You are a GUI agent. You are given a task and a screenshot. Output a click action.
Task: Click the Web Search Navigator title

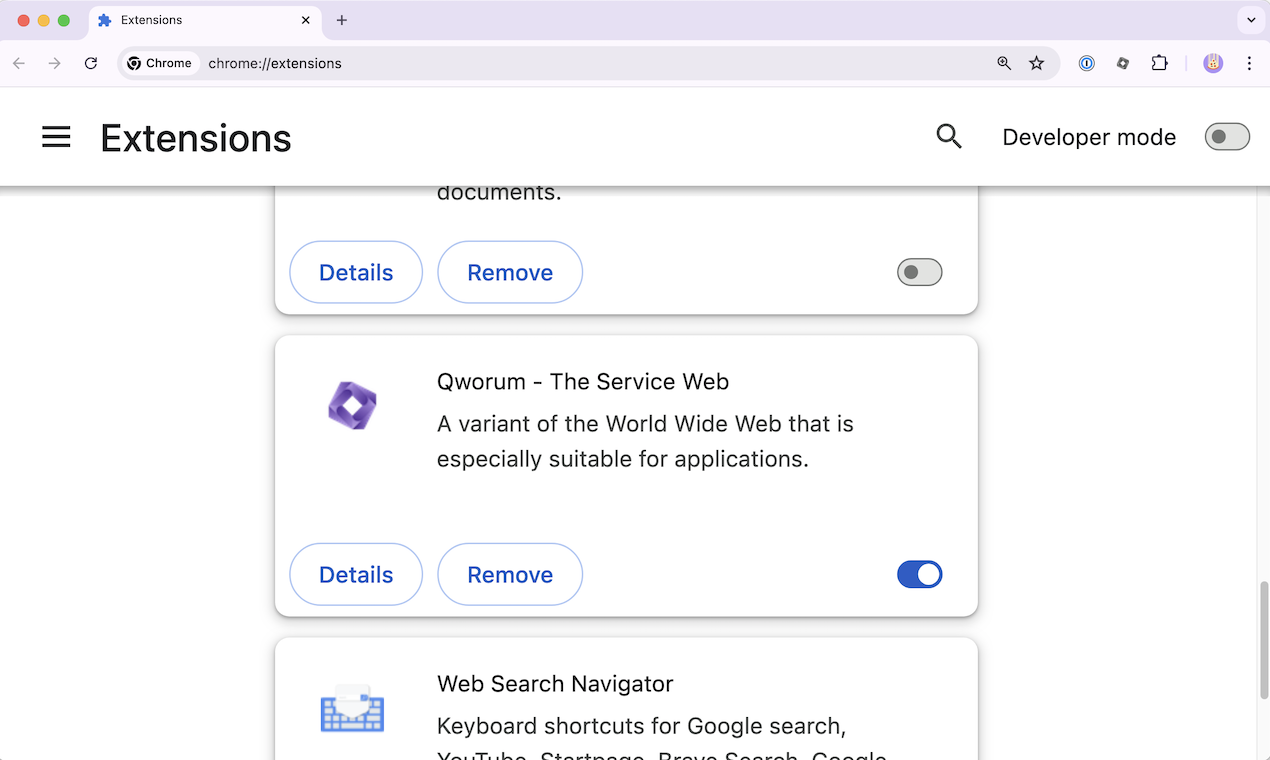tap(555, 684)
